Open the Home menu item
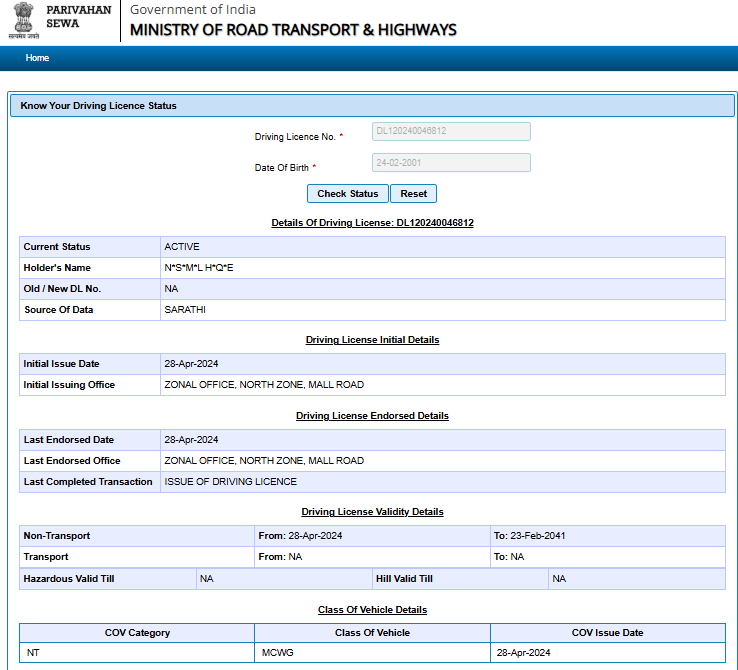The image size is (738, 670). 37,58
